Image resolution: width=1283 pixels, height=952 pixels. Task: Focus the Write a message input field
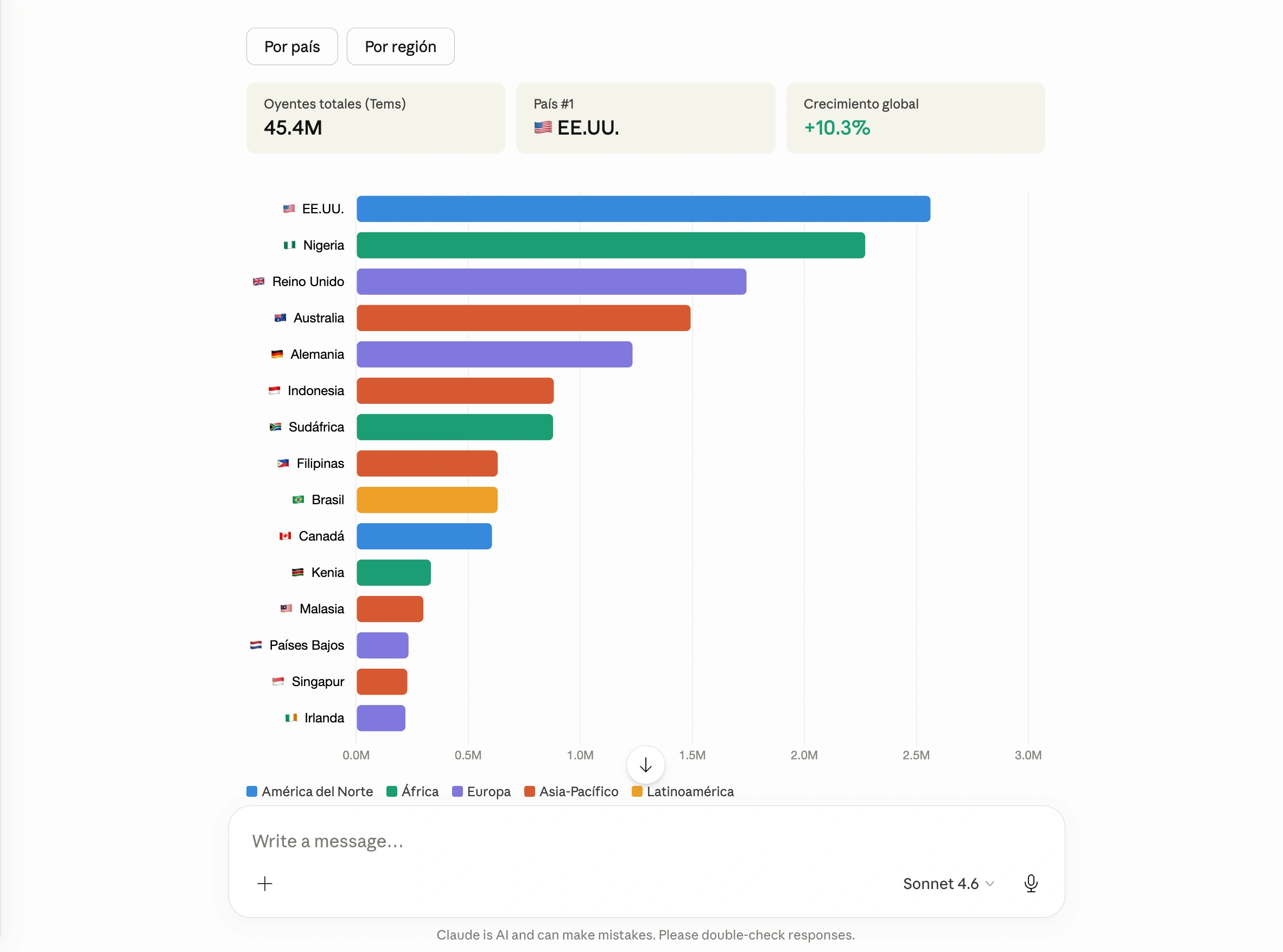(x=645, y=841)
